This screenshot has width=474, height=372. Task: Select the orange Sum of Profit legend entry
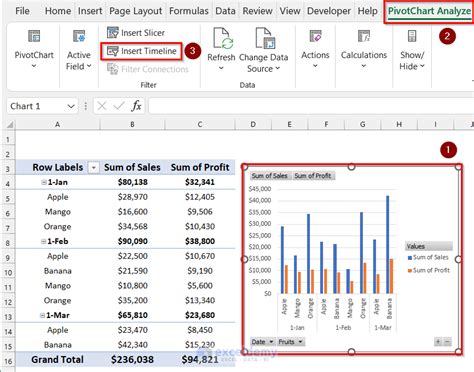click(x=428, y=270)
